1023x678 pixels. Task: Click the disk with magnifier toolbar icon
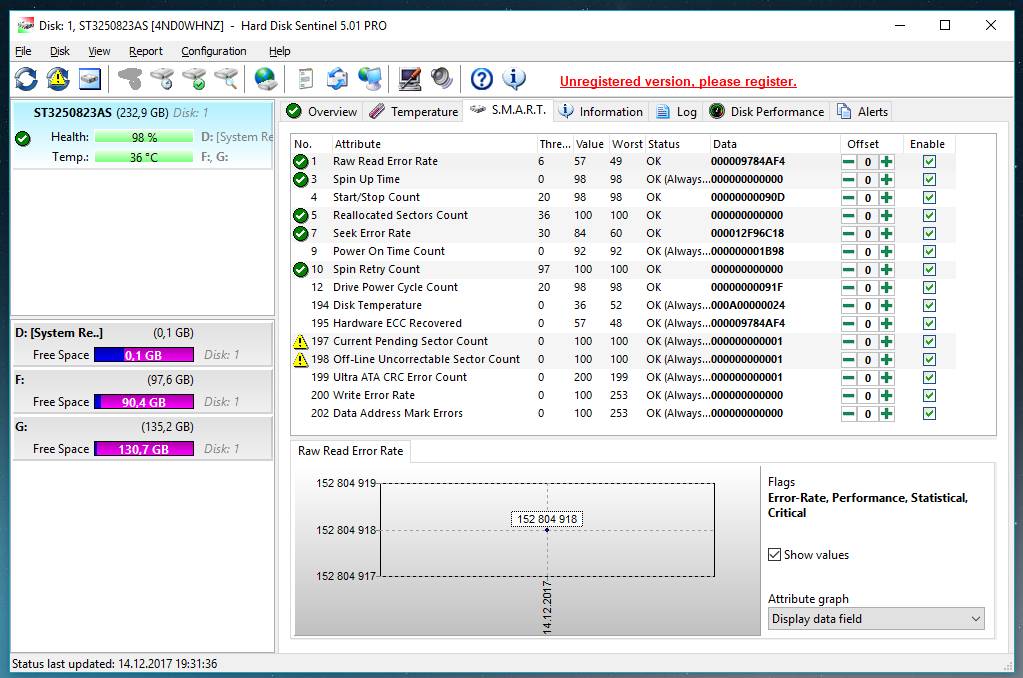pyautogui.click(x=227, y=79)
